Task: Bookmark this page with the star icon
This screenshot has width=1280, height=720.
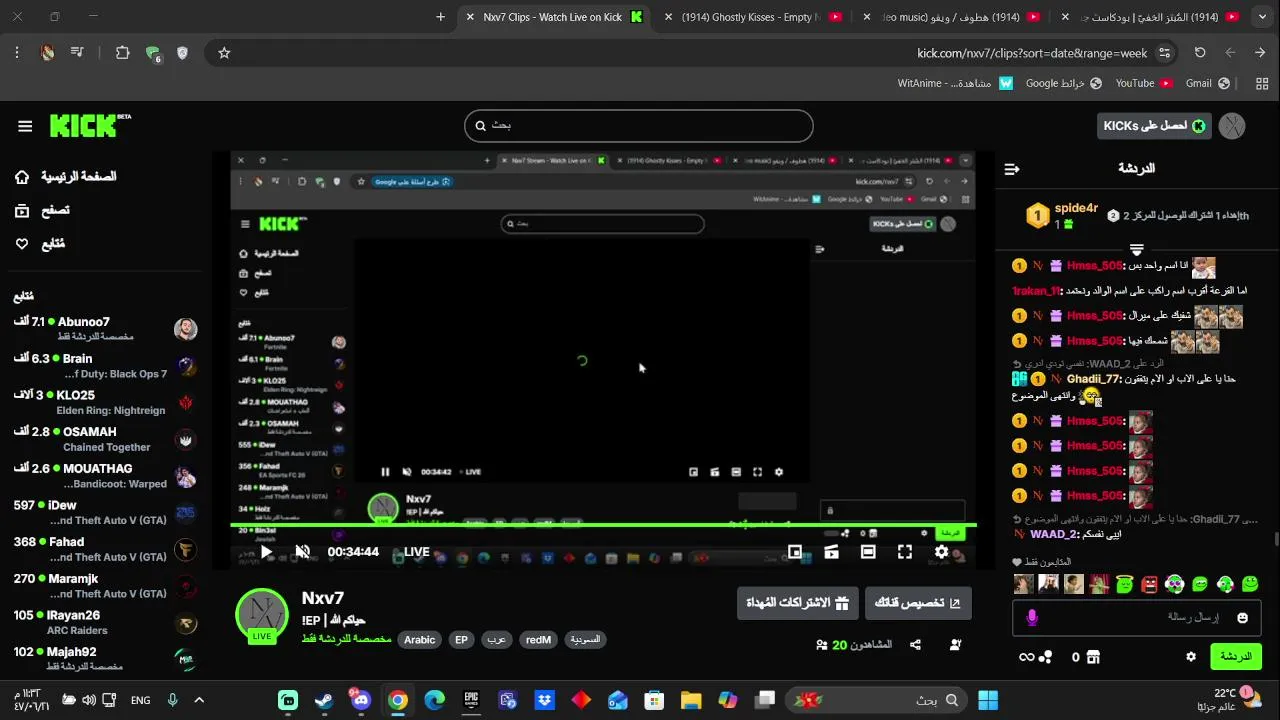Action: 224,53
